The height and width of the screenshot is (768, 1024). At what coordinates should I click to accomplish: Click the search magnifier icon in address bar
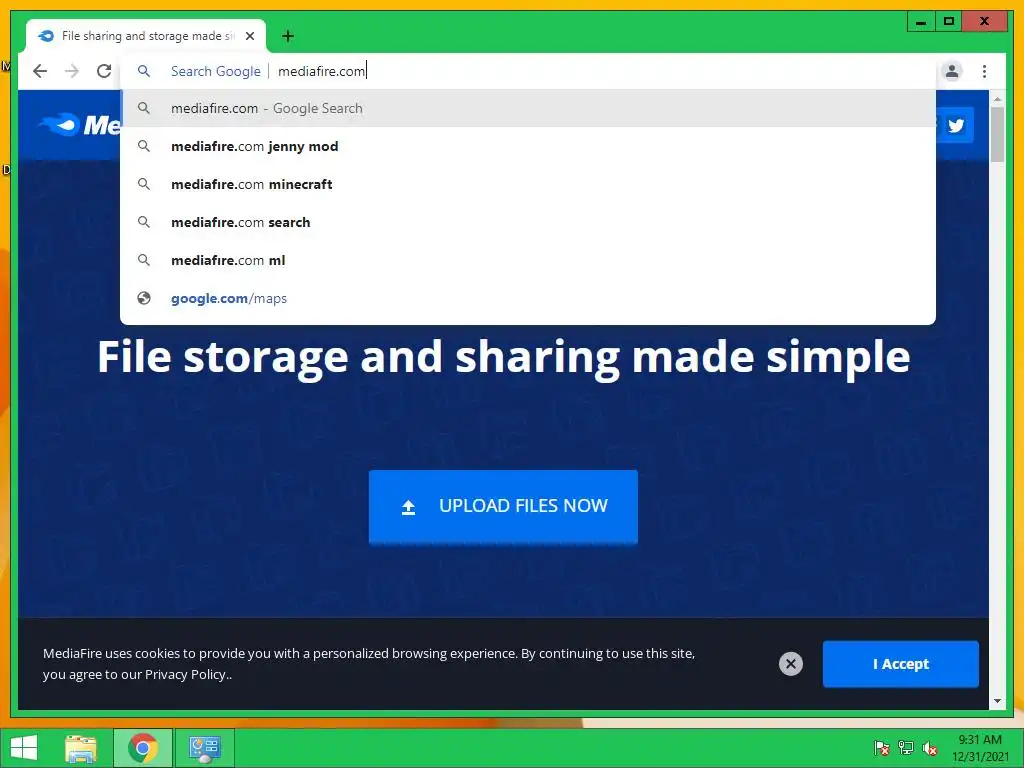[x=144, y=71]
